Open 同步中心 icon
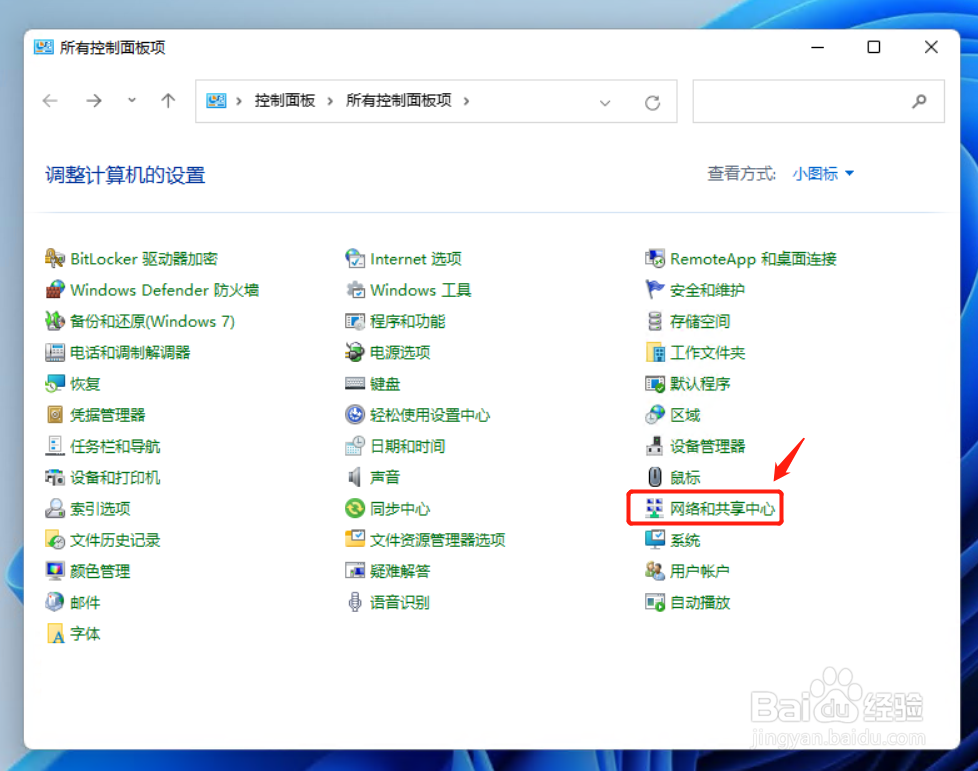 355,508
